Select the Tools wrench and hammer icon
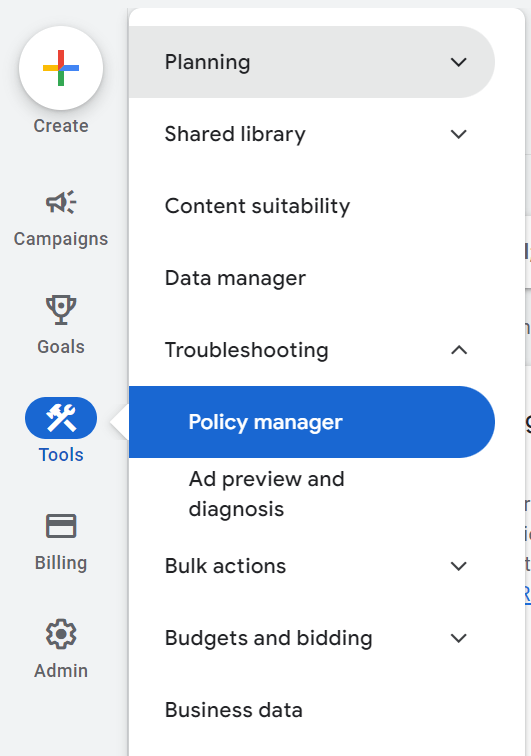Viewport: 531px width, 756px height. [61, 418]
